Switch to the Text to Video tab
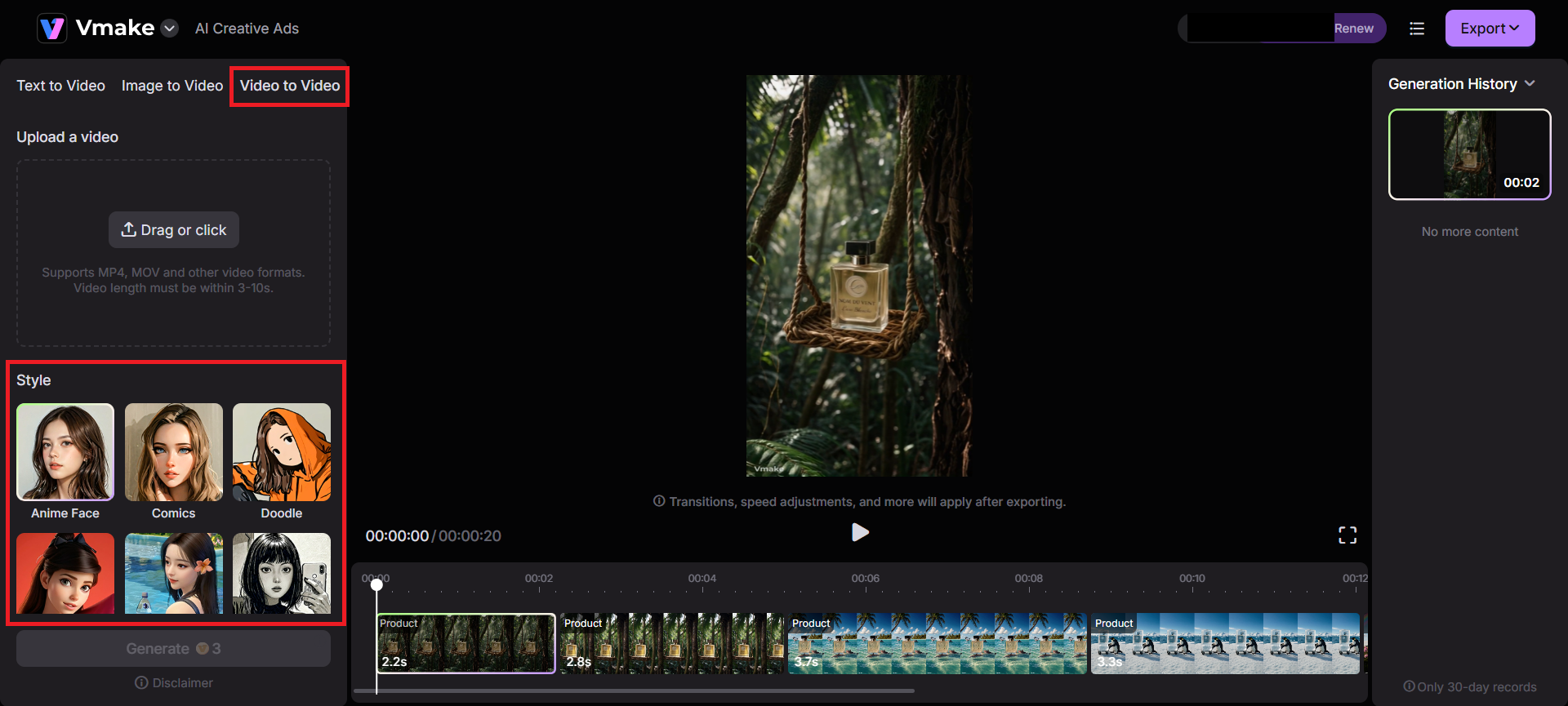This screenshot has width=1568, height=706. [x=61, y=86]
